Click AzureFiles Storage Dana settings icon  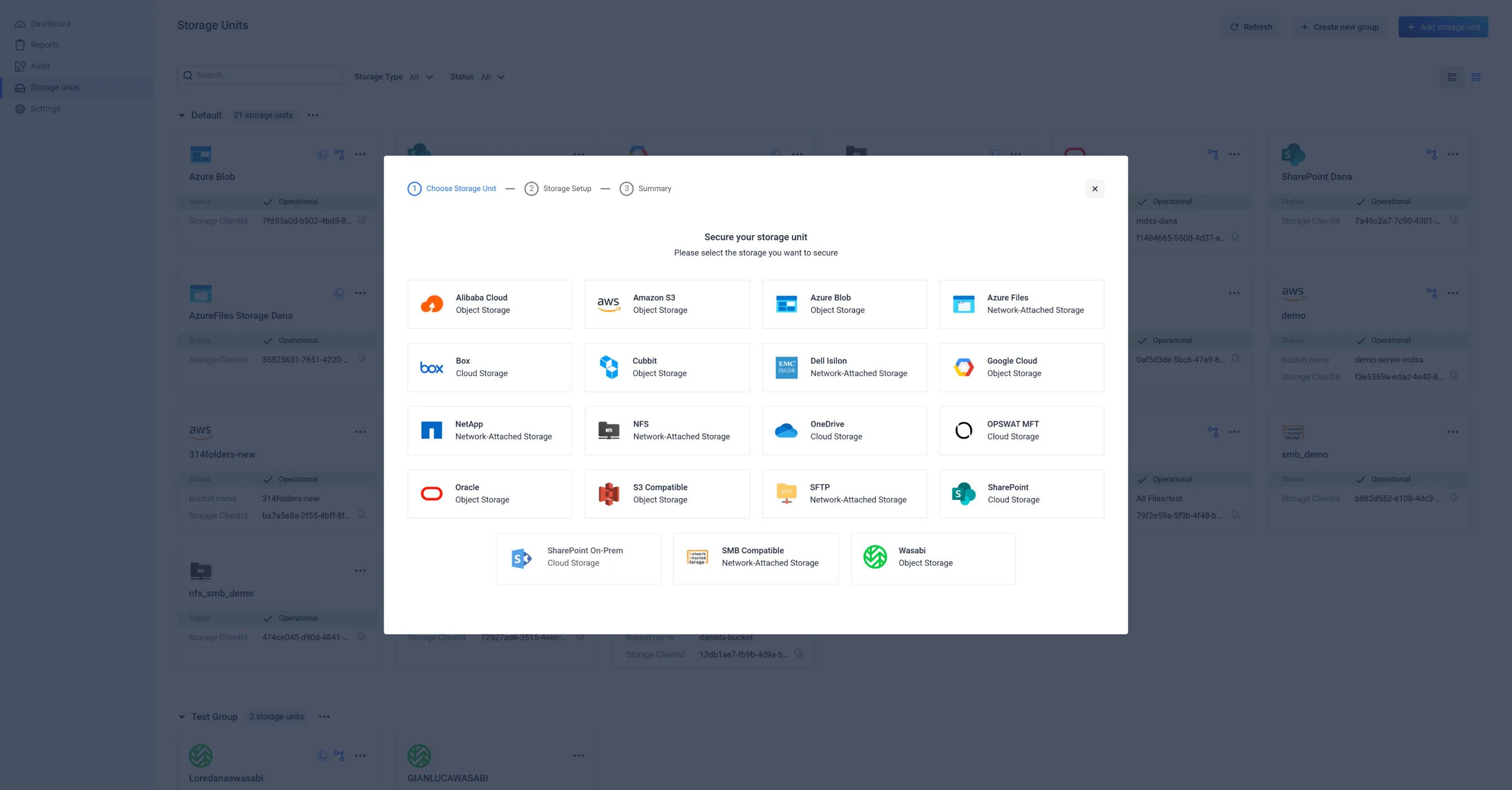coord(339,293)
